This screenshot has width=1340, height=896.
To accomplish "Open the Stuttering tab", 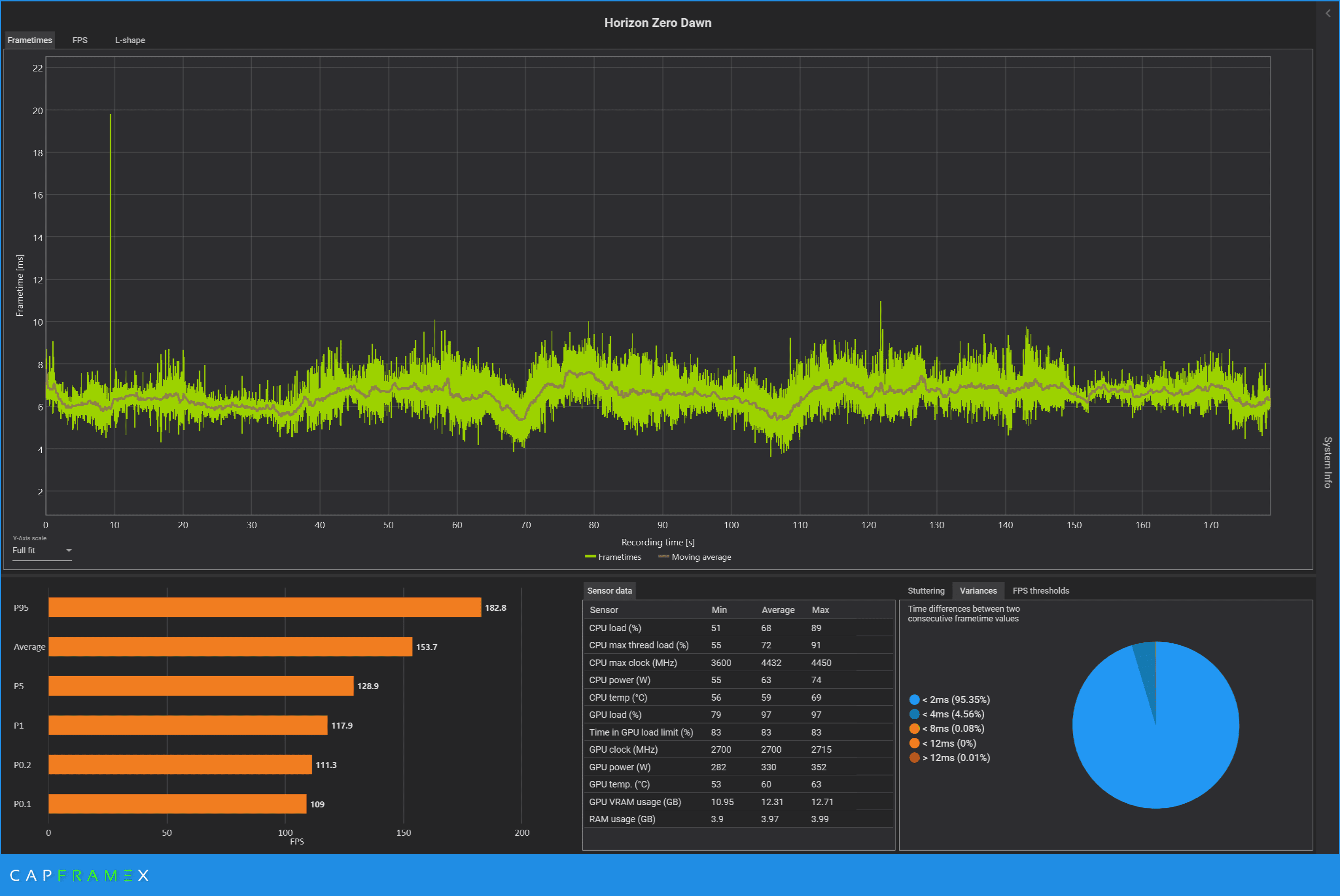I will (x=926, y=590).
